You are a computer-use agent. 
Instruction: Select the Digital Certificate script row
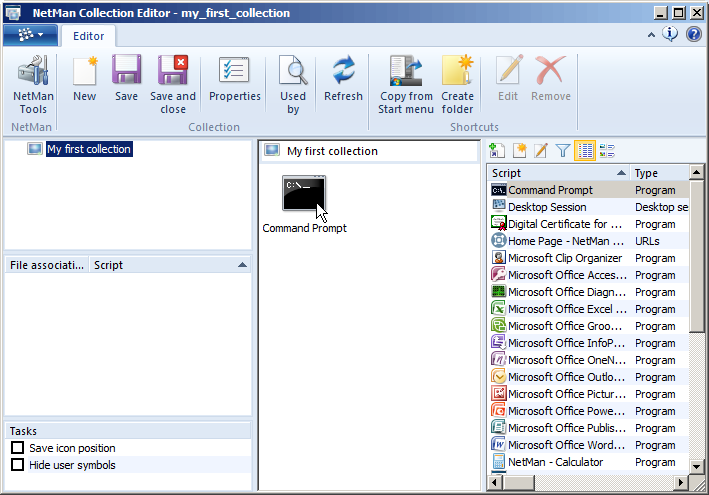tap(589, 224)
